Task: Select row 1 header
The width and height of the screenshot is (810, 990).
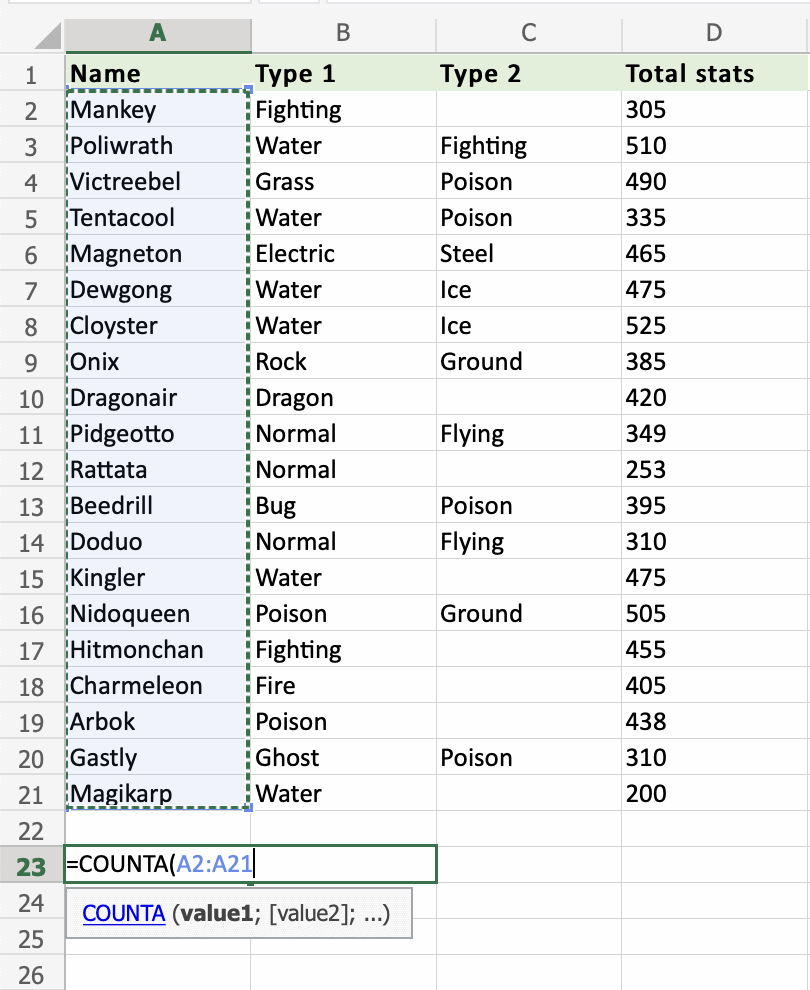Action: (x=31, y=74)
